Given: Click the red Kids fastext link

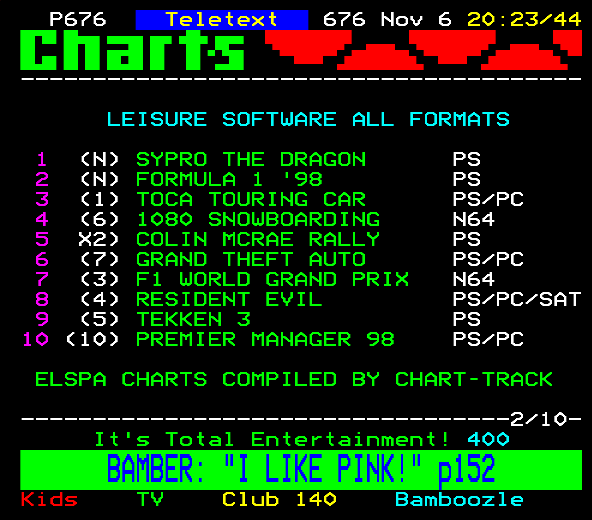Looking at the screenshot, I should (x=49, y=500).
